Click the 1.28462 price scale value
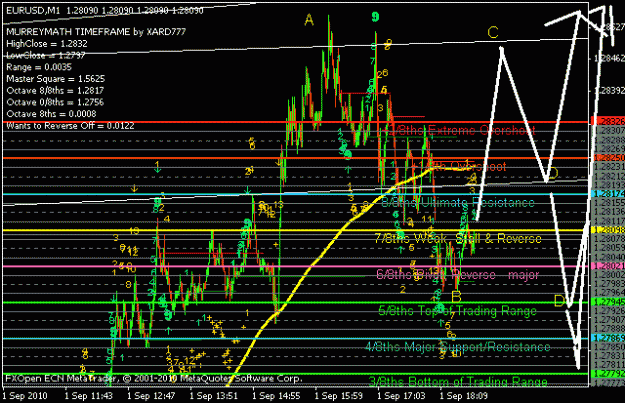The image size is (625, 403). coord(609,59)
